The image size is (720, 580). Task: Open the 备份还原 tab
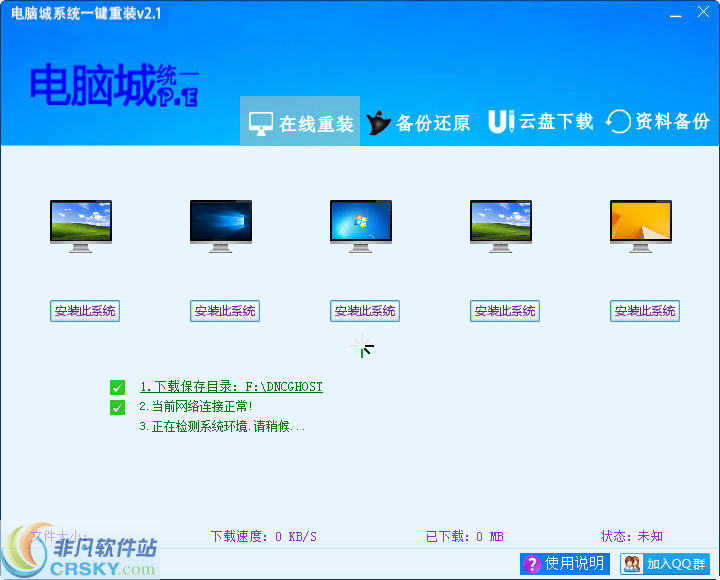point(418,123)
